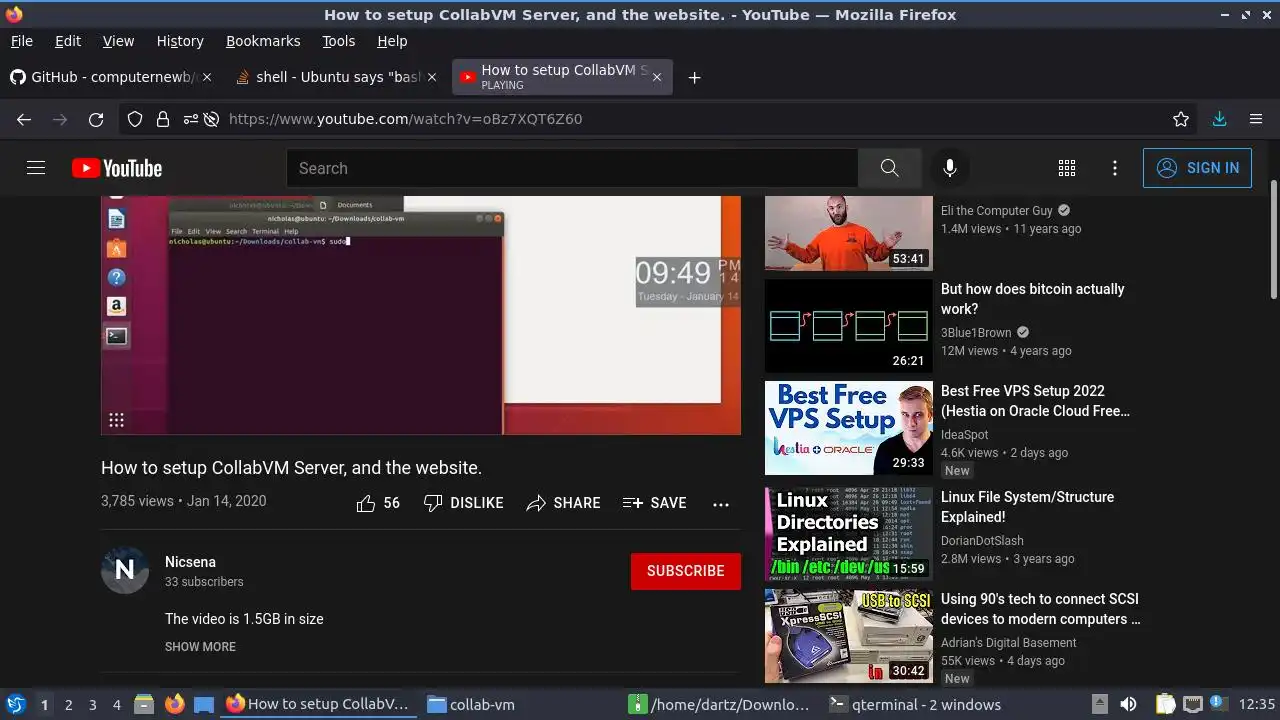Open the Eli the Computer Guy video thumbnail
Image resolution: width=1280 pixels, height=720 pixels.
[849, 233]
